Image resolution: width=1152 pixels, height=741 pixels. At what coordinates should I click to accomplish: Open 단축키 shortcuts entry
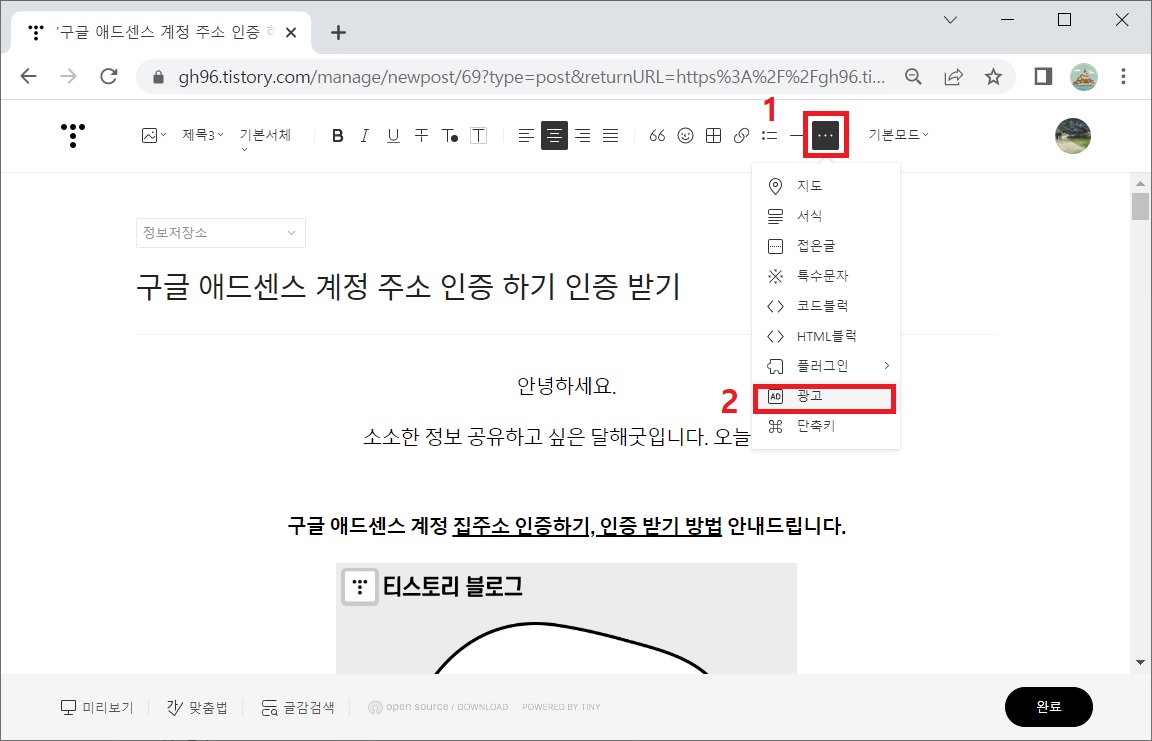point(826,426)
